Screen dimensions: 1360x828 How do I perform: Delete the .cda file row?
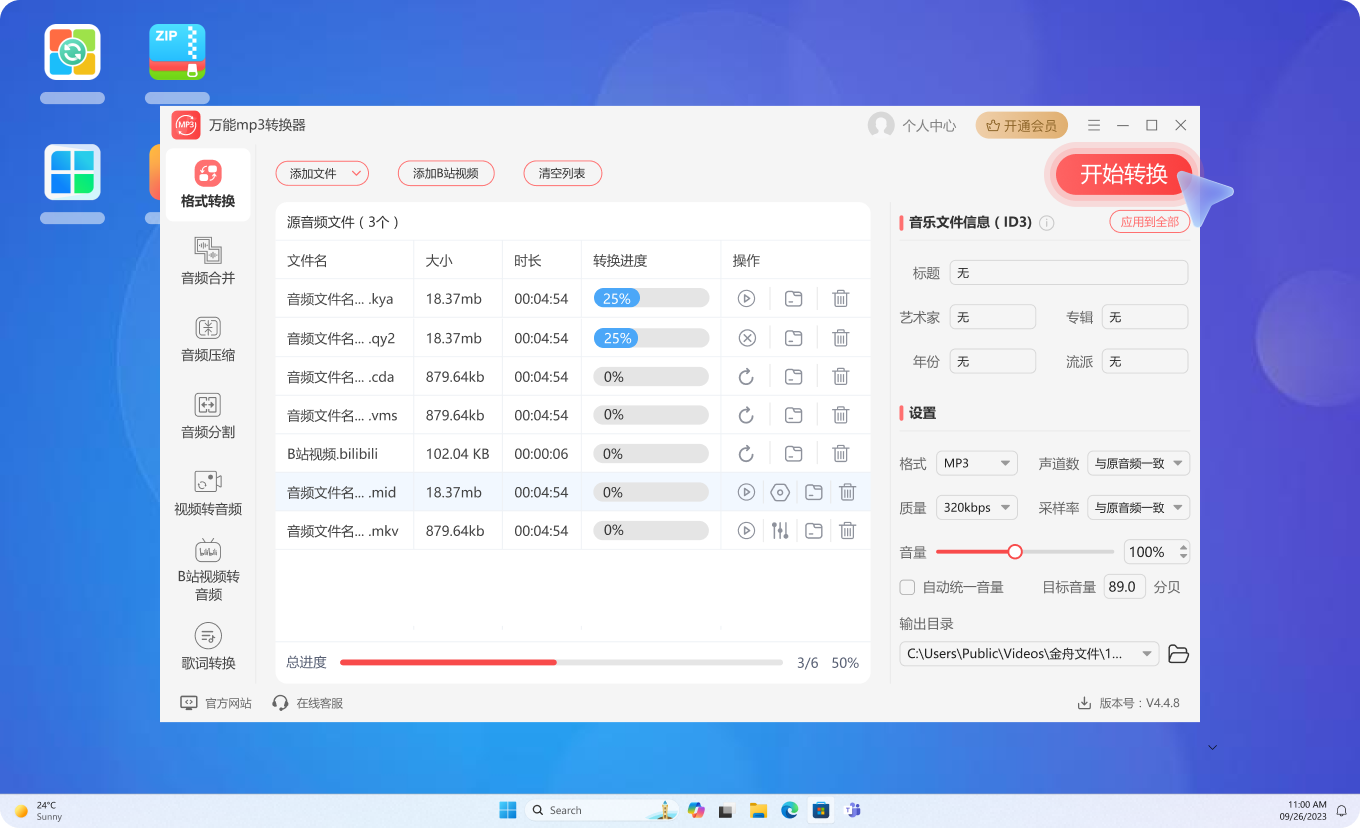pos(841,377)
